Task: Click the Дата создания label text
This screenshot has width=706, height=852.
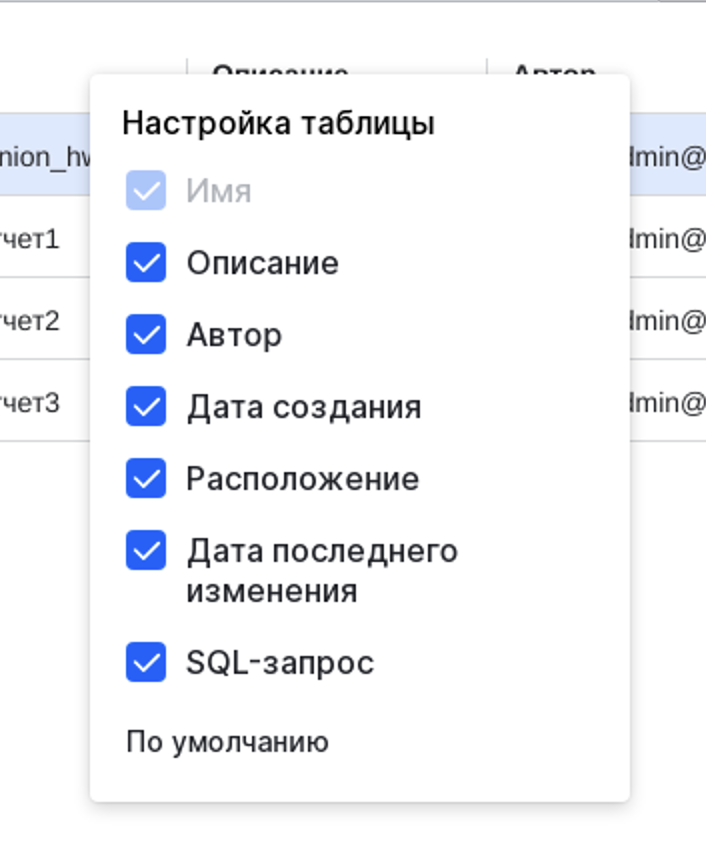Action: [303, 407]
